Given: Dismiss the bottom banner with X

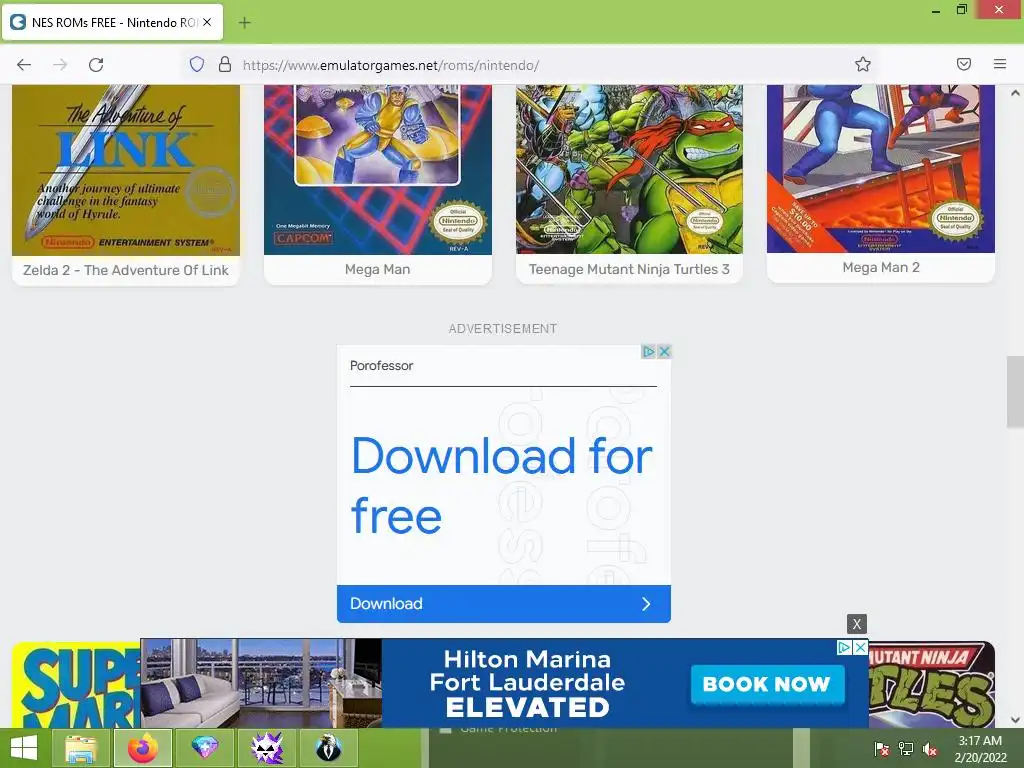Looking at the screenshot, I should (x=857, y=624).
